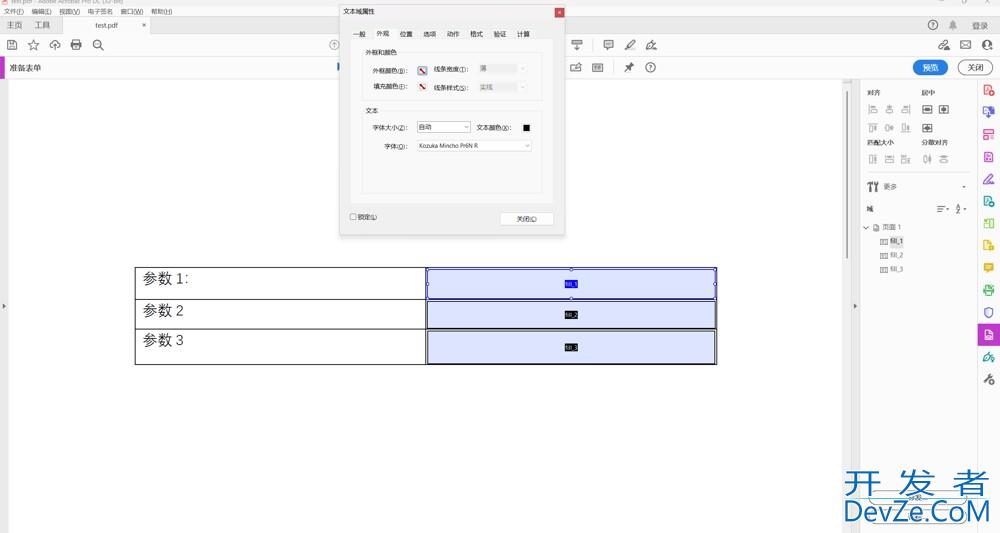Click the notification bell icon
Screen dimensions: 1000x533
click(x=953, y=25)
